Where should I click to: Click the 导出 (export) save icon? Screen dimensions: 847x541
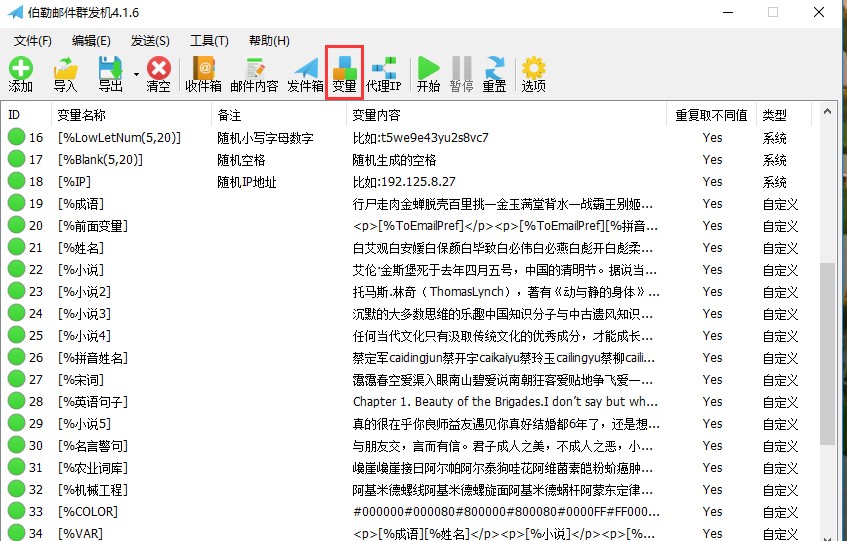(x=111, y=74)
